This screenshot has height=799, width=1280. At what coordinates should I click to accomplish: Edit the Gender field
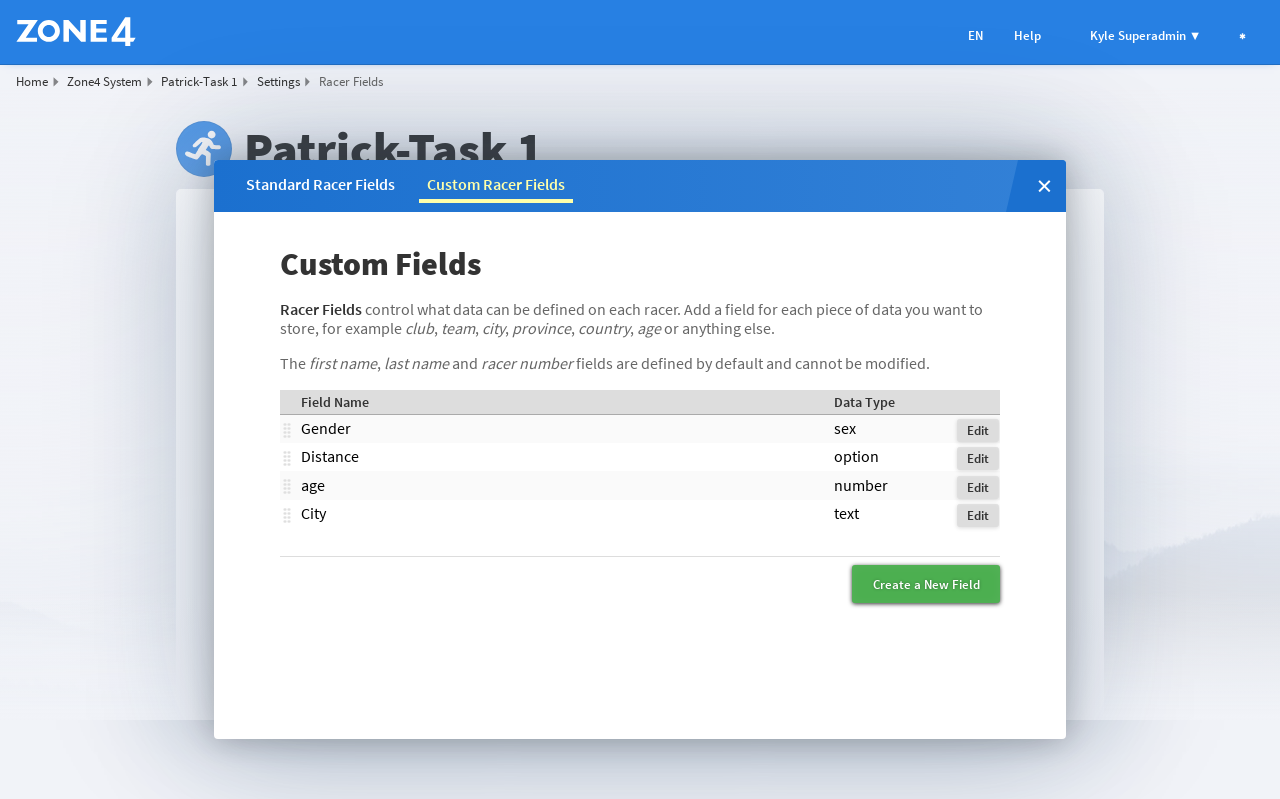977,430
